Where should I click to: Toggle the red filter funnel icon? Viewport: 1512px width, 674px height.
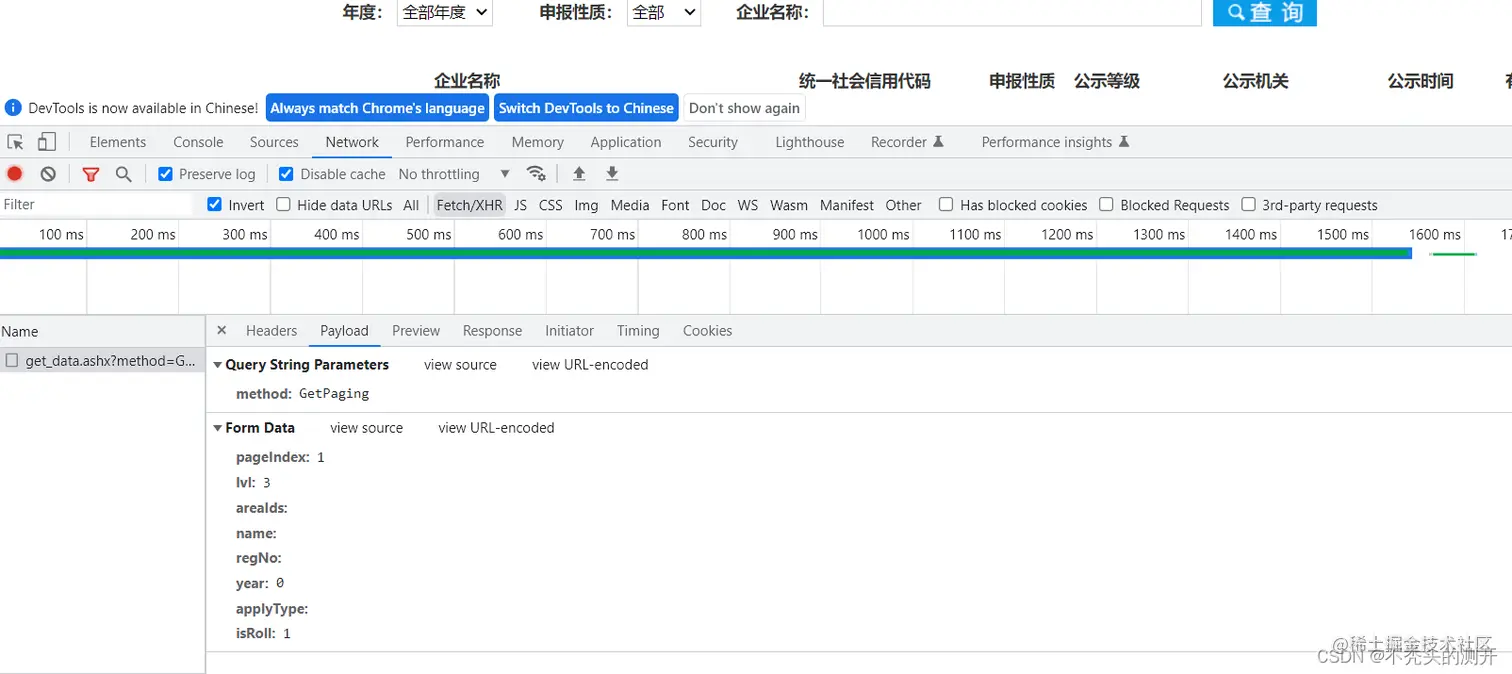point(91,174)
